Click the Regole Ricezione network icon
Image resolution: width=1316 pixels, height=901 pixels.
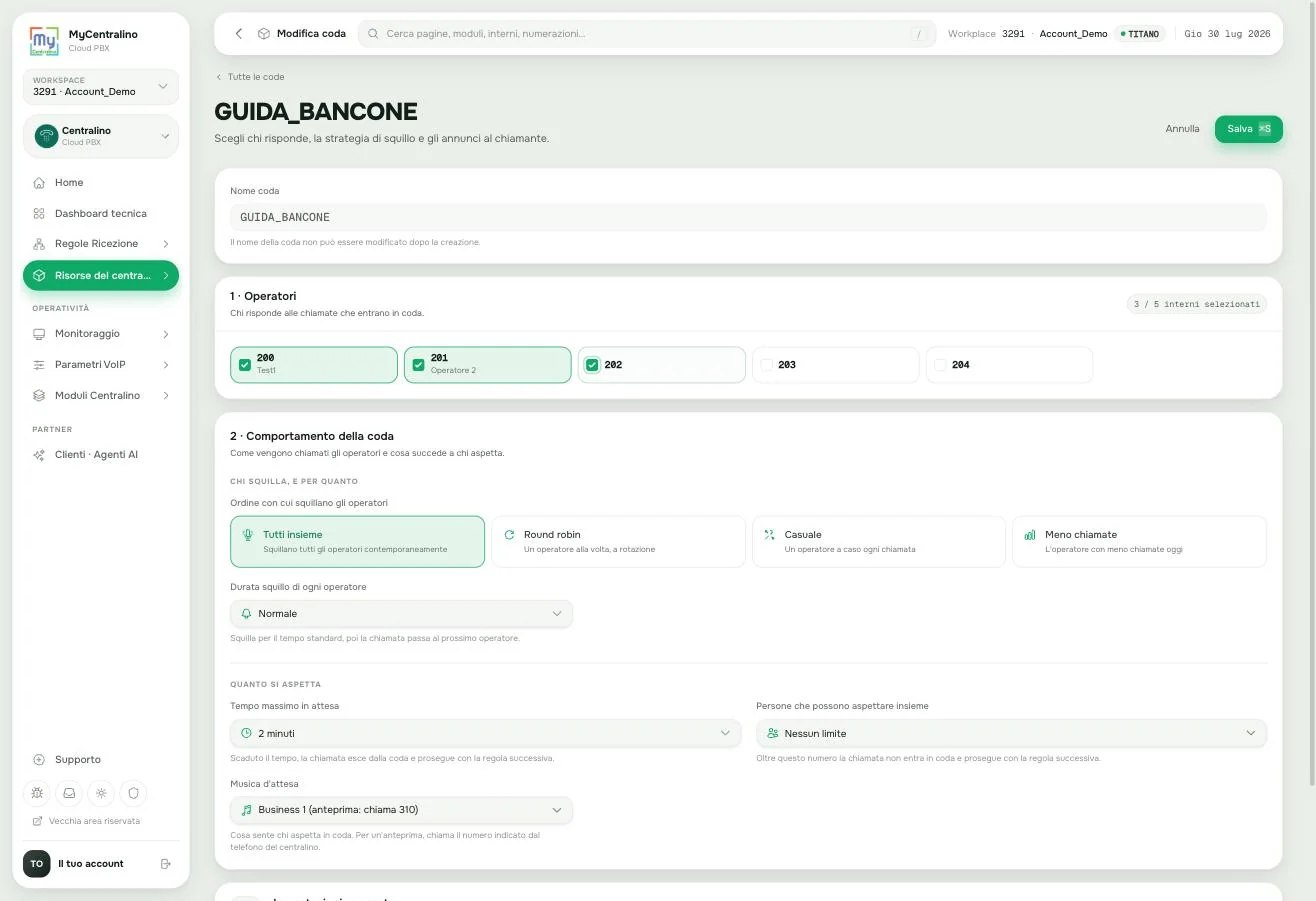(x=39, y=244)
